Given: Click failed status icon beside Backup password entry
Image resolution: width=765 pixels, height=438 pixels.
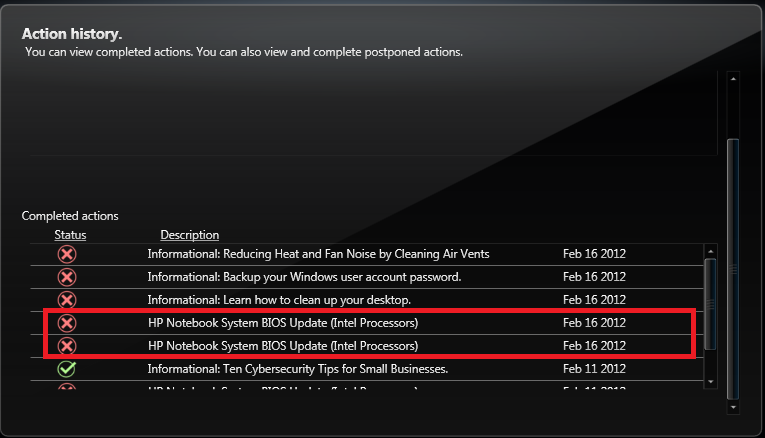Looking at the screenshot, I should click(67, 277).
